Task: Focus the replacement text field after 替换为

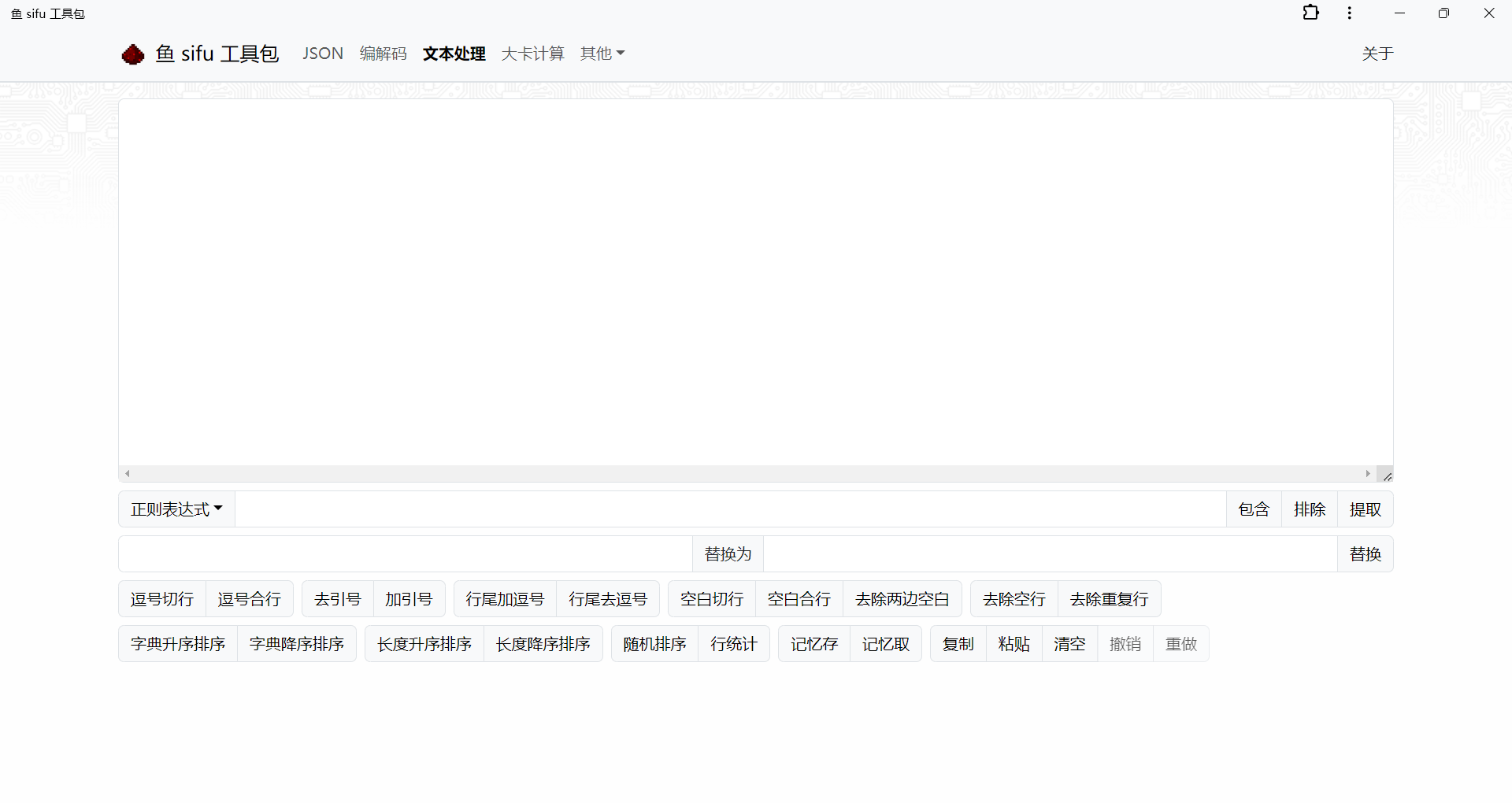Action: coord(1051,554)
